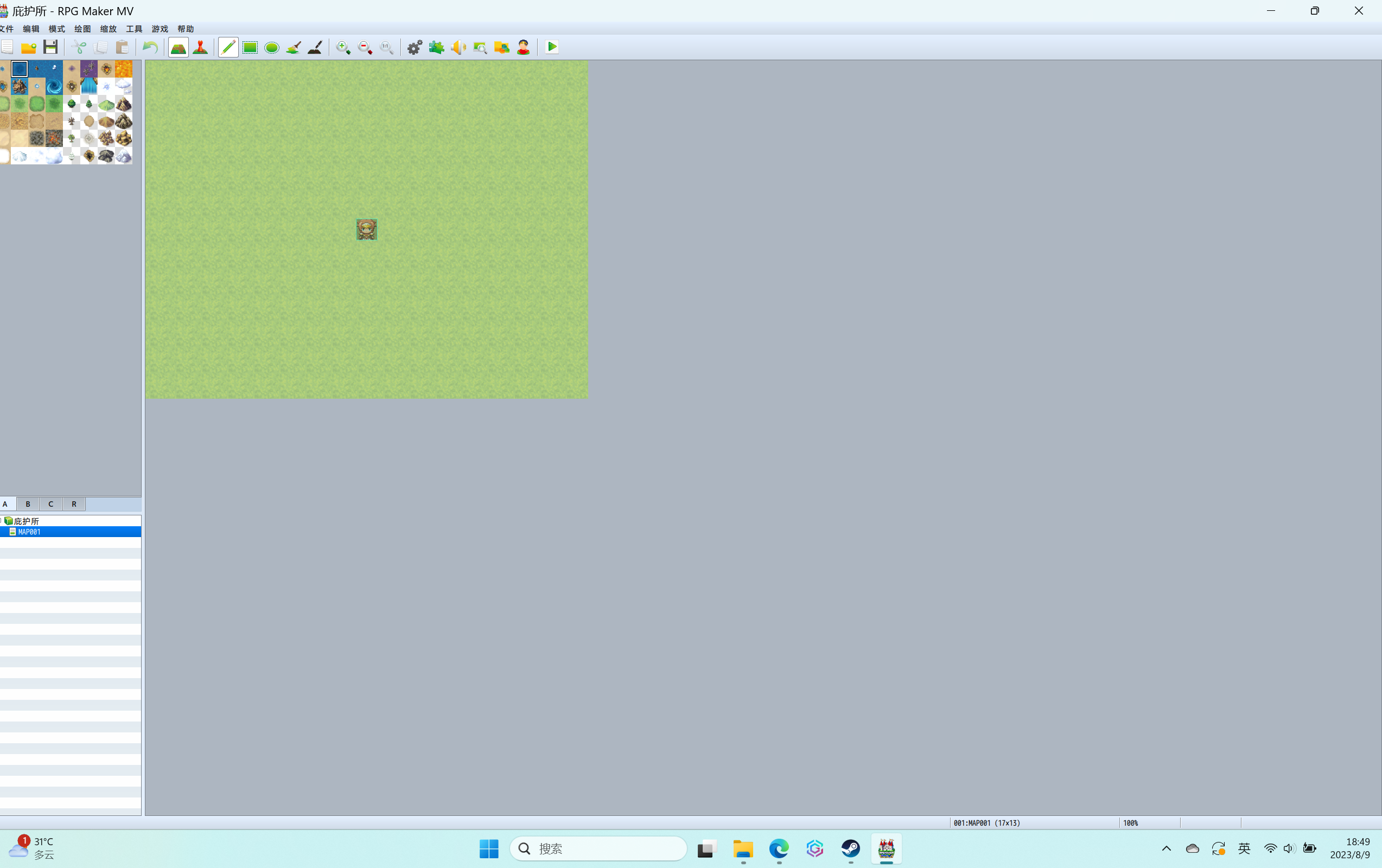Open the 工具 menu

[135, 29]
